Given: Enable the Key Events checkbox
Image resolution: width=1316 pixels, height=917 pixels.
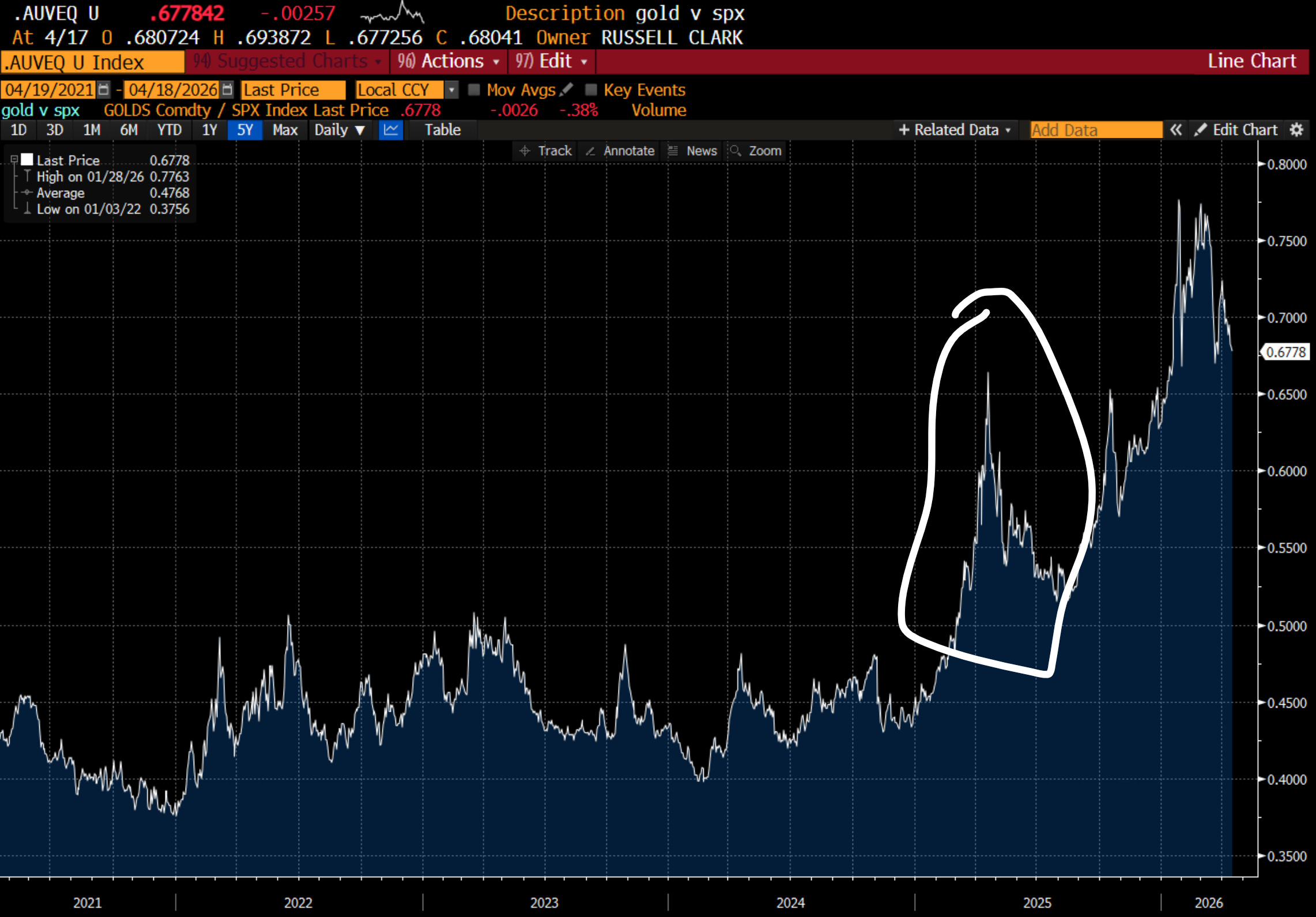Looking at the screenshot, I should 591,89.
